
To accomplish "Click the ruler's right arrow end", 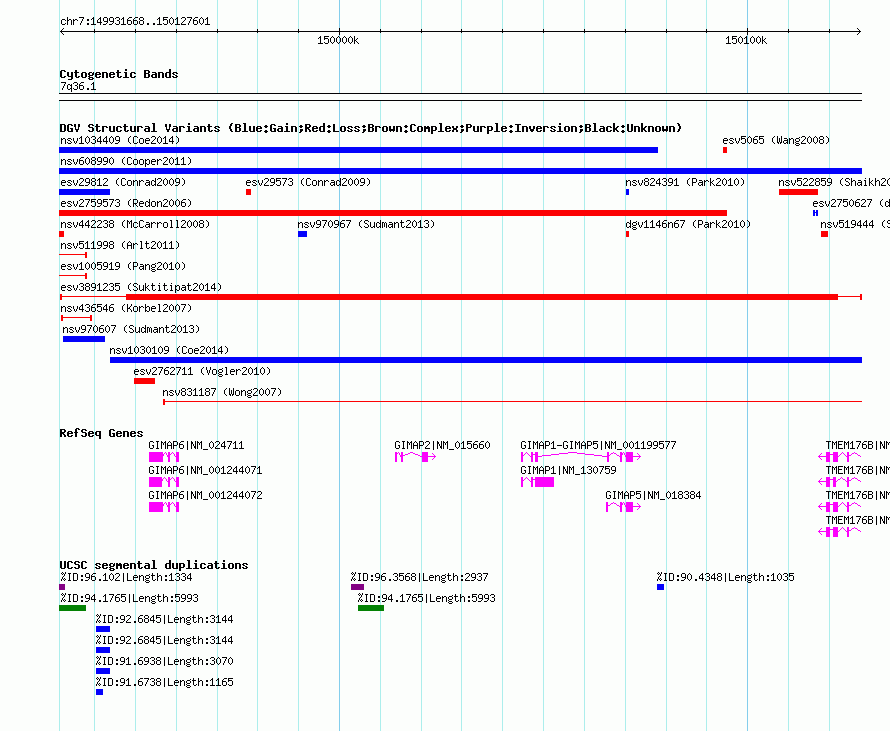I will pos(859,32).
